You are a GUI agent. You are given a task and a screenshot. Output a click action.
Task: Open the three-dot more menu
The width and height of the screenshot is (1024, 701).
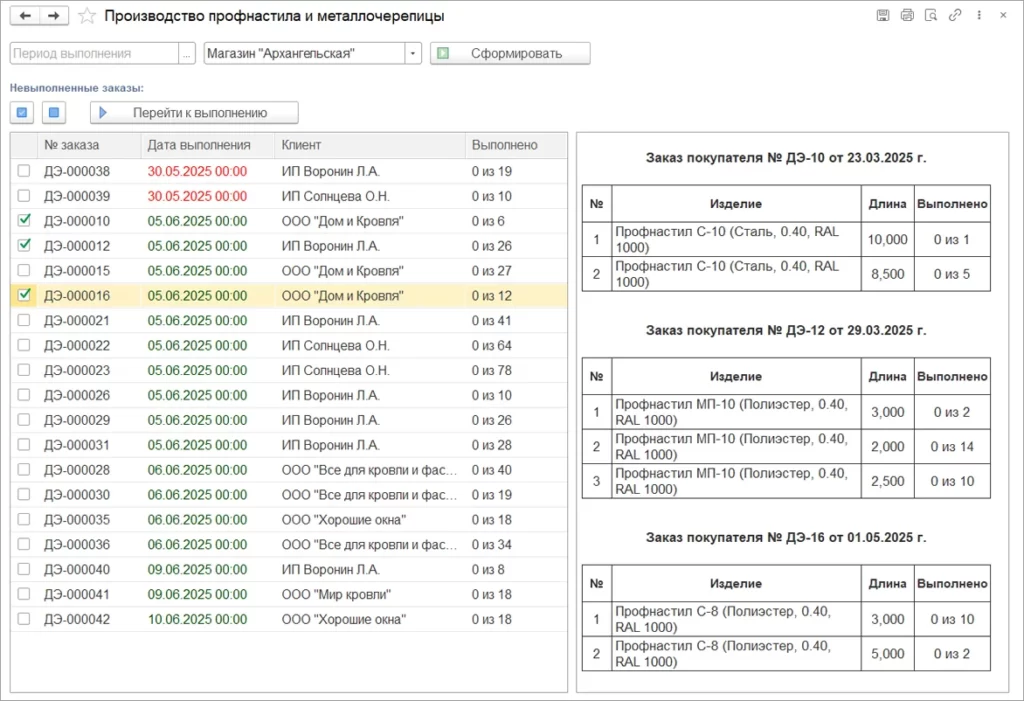pos(979,15)
